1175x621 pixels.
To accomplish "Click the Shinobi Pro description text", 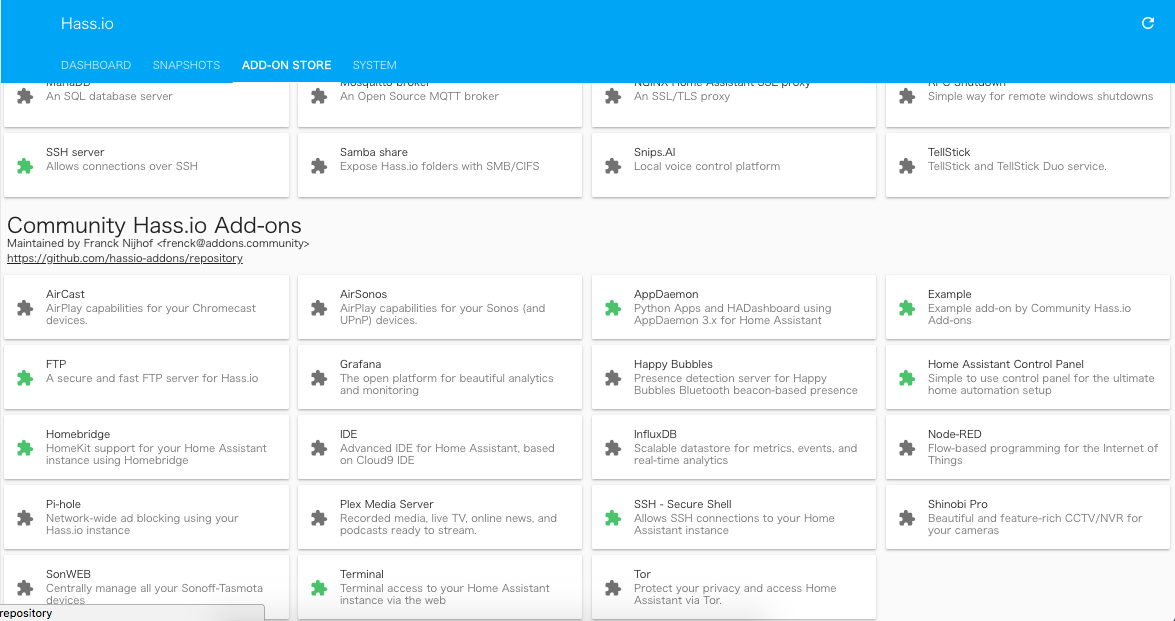I will (x=1035, y=524).
